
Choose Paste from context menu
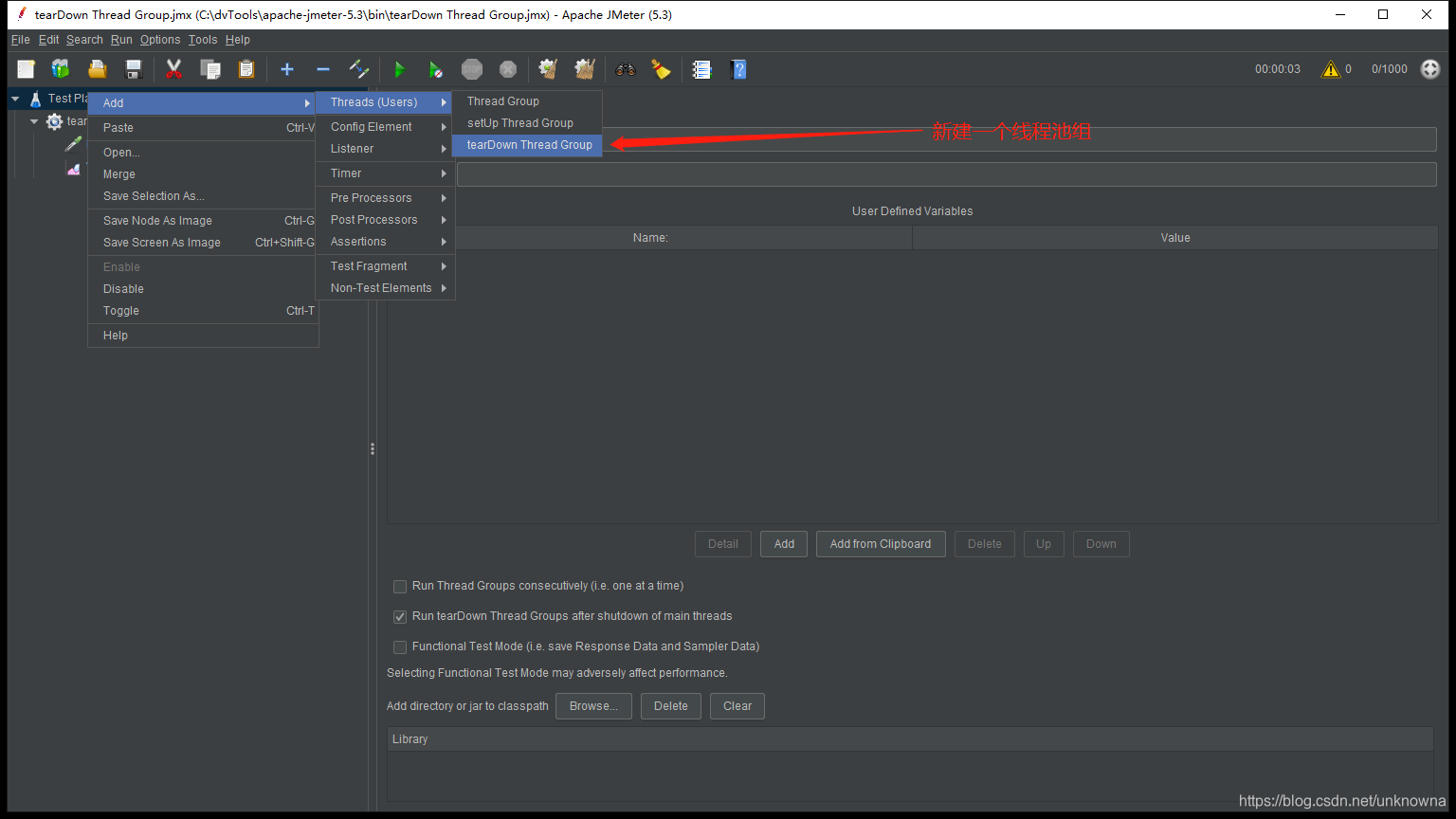tap(203, 128)
